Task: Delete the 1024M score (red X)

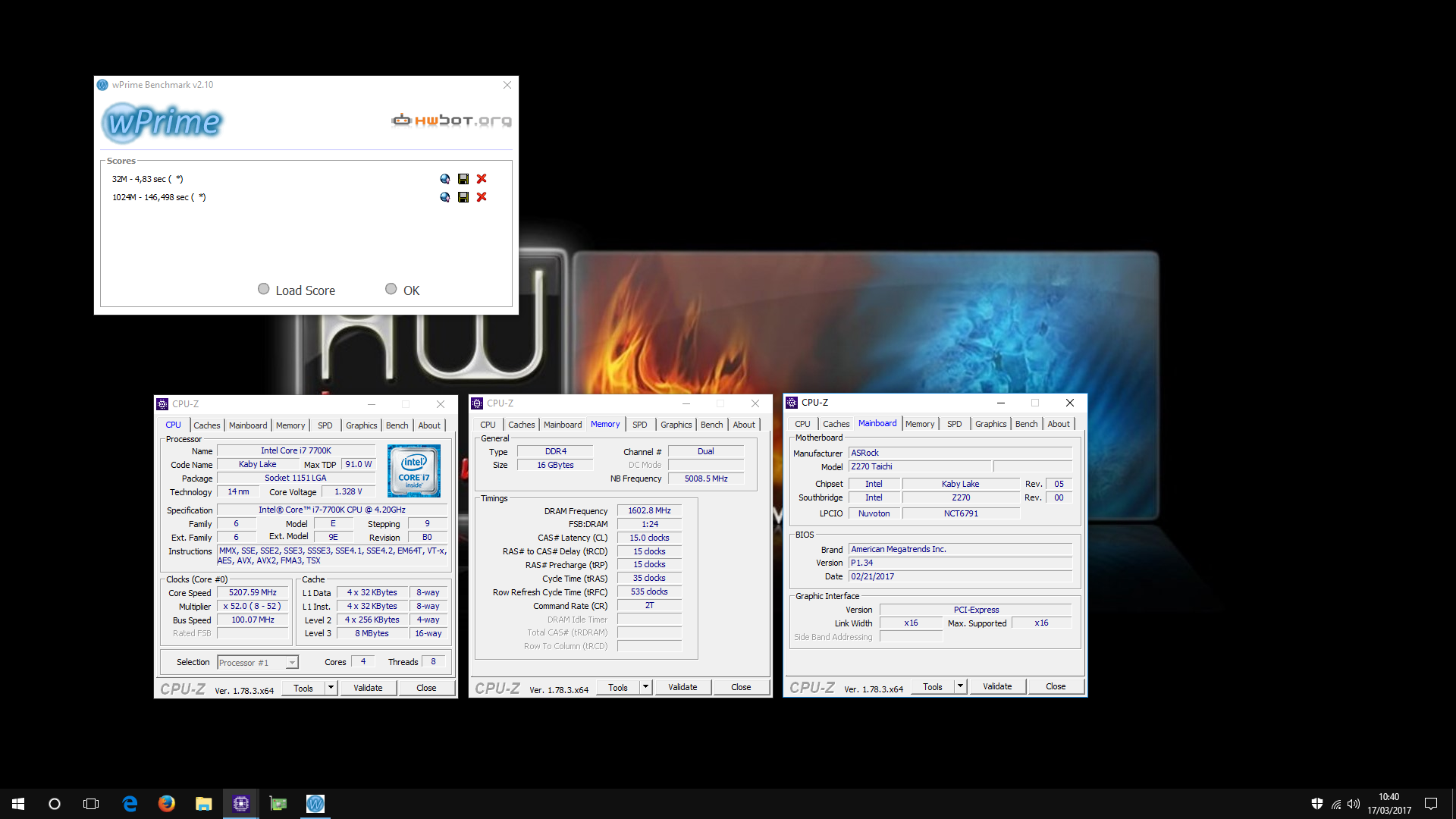Action: point(482,197)
